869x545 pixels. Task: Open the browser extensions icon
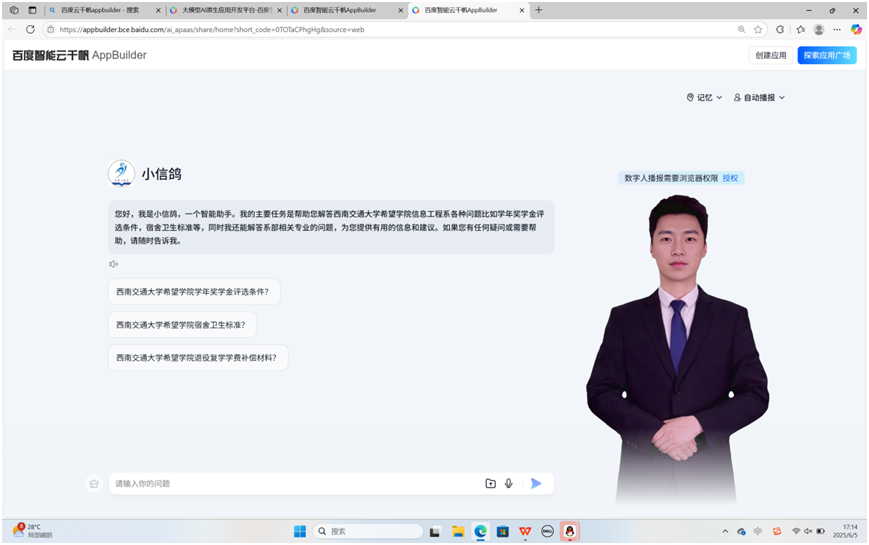780,29
